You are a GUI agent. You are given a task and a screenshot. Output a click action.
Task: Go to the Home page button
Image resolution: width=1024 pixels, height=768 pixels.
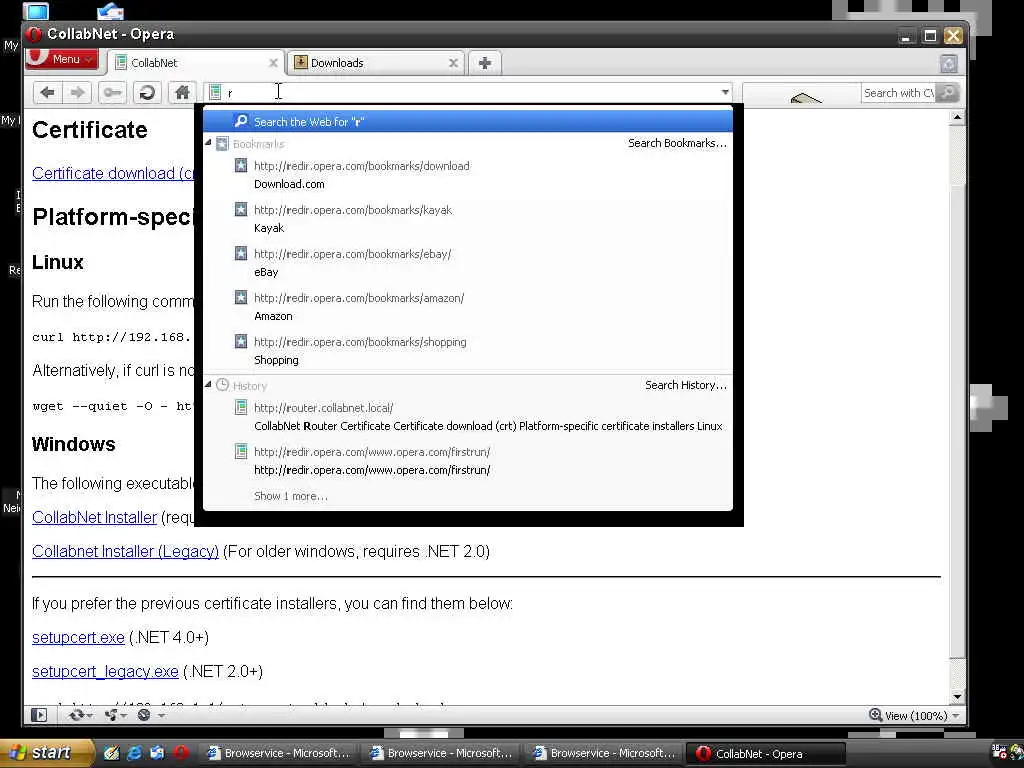[x=182, y=93]
